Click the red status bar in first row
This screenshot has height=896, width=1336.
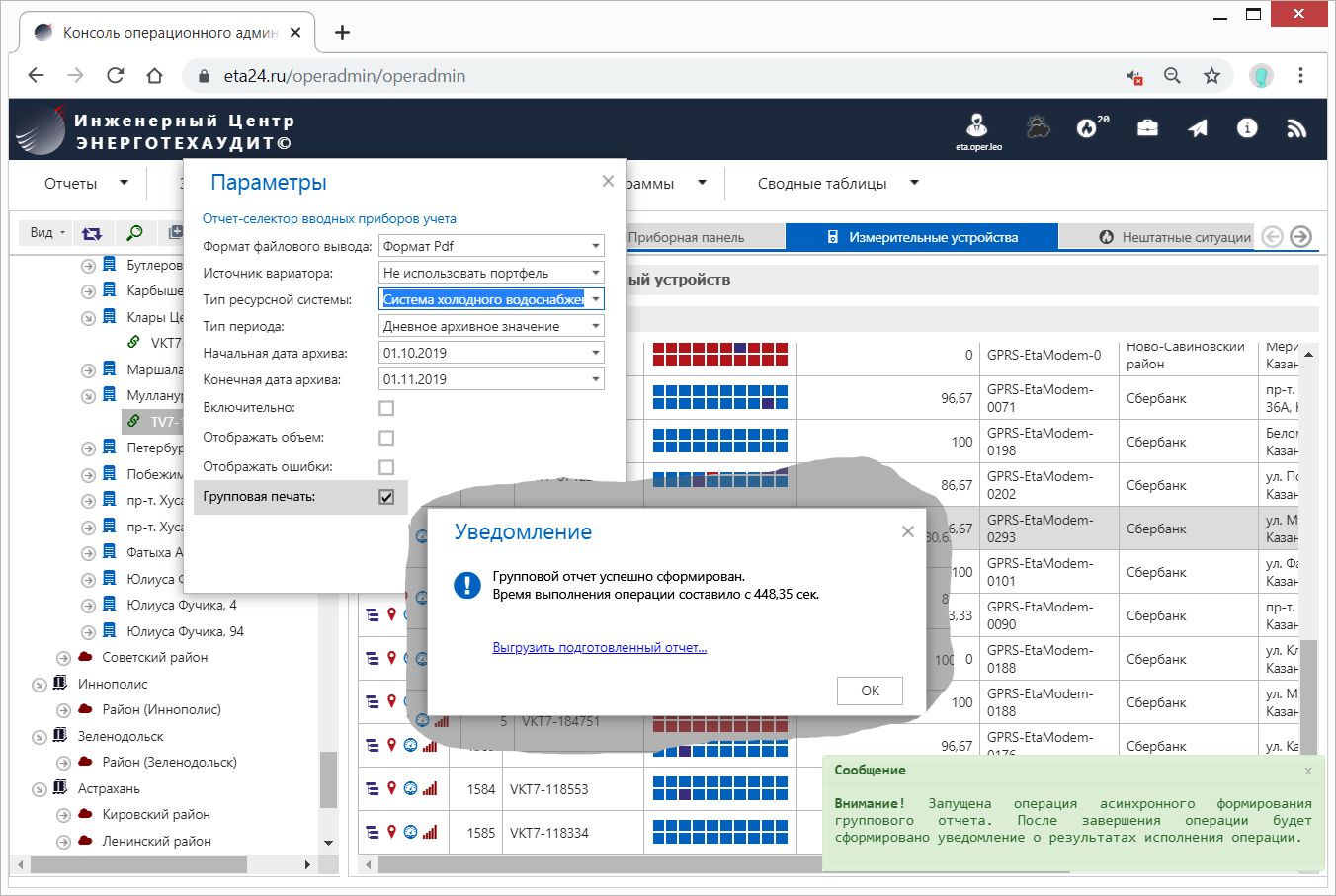[x=719, y=354]
